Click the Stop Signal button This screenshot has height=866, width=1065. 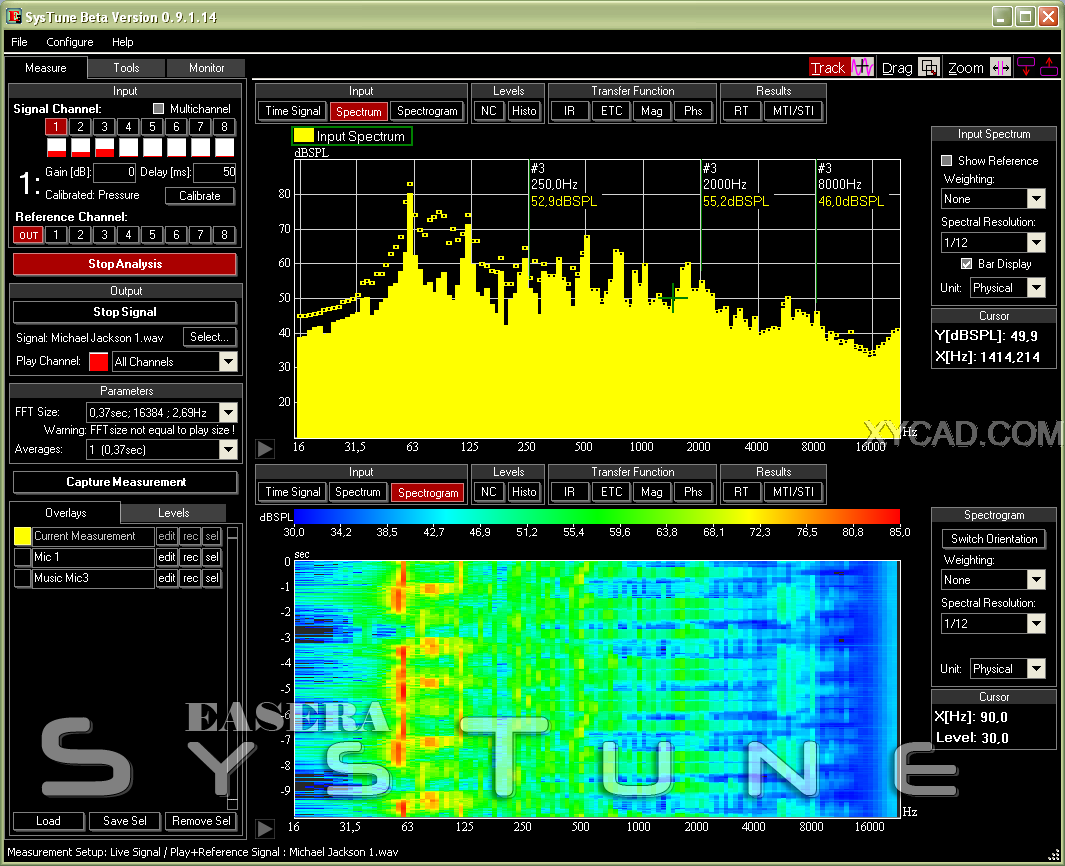pos(125,312)
